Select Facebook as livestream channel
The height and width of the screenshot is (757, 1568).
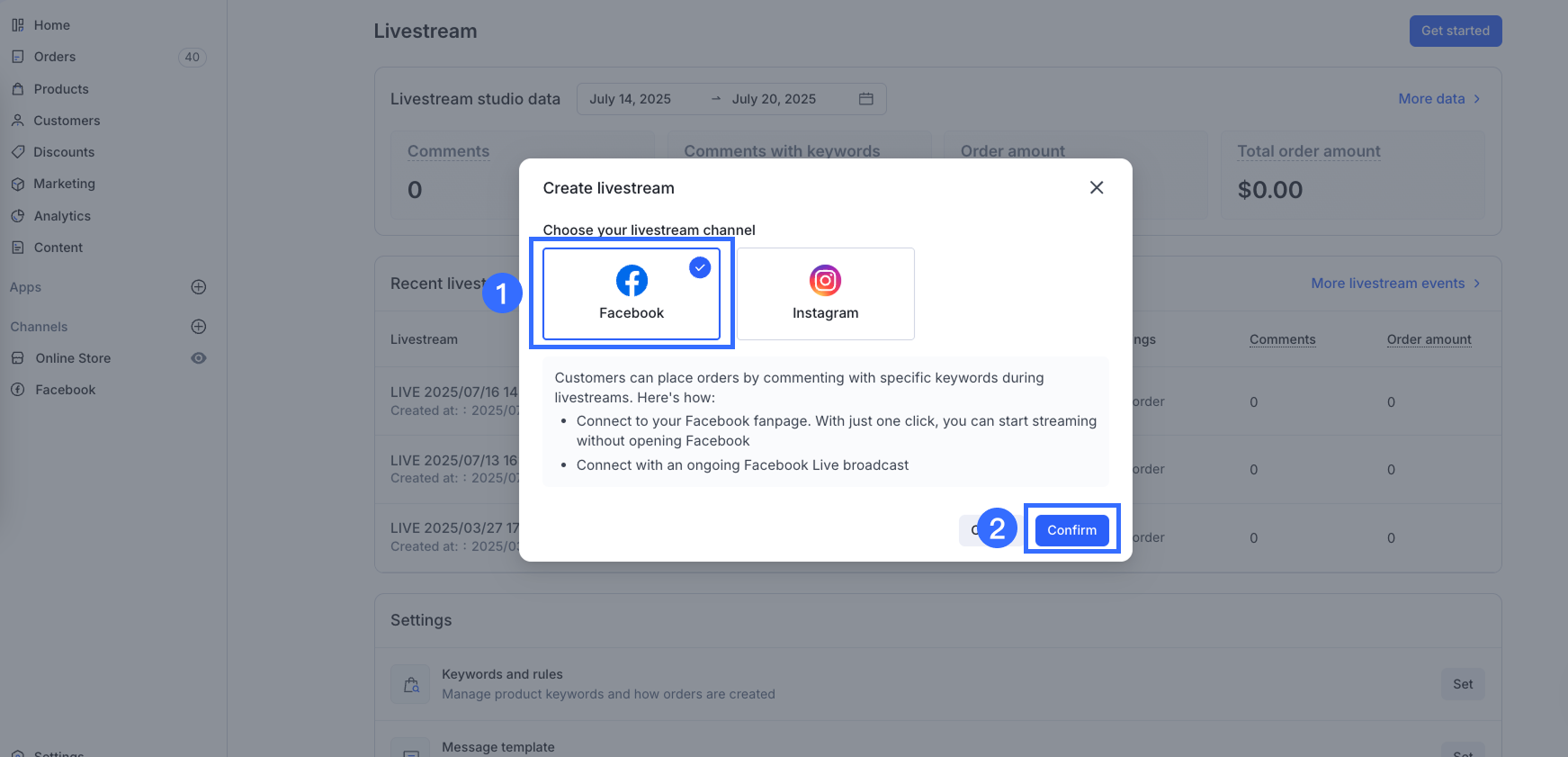[x=632, y=293]
